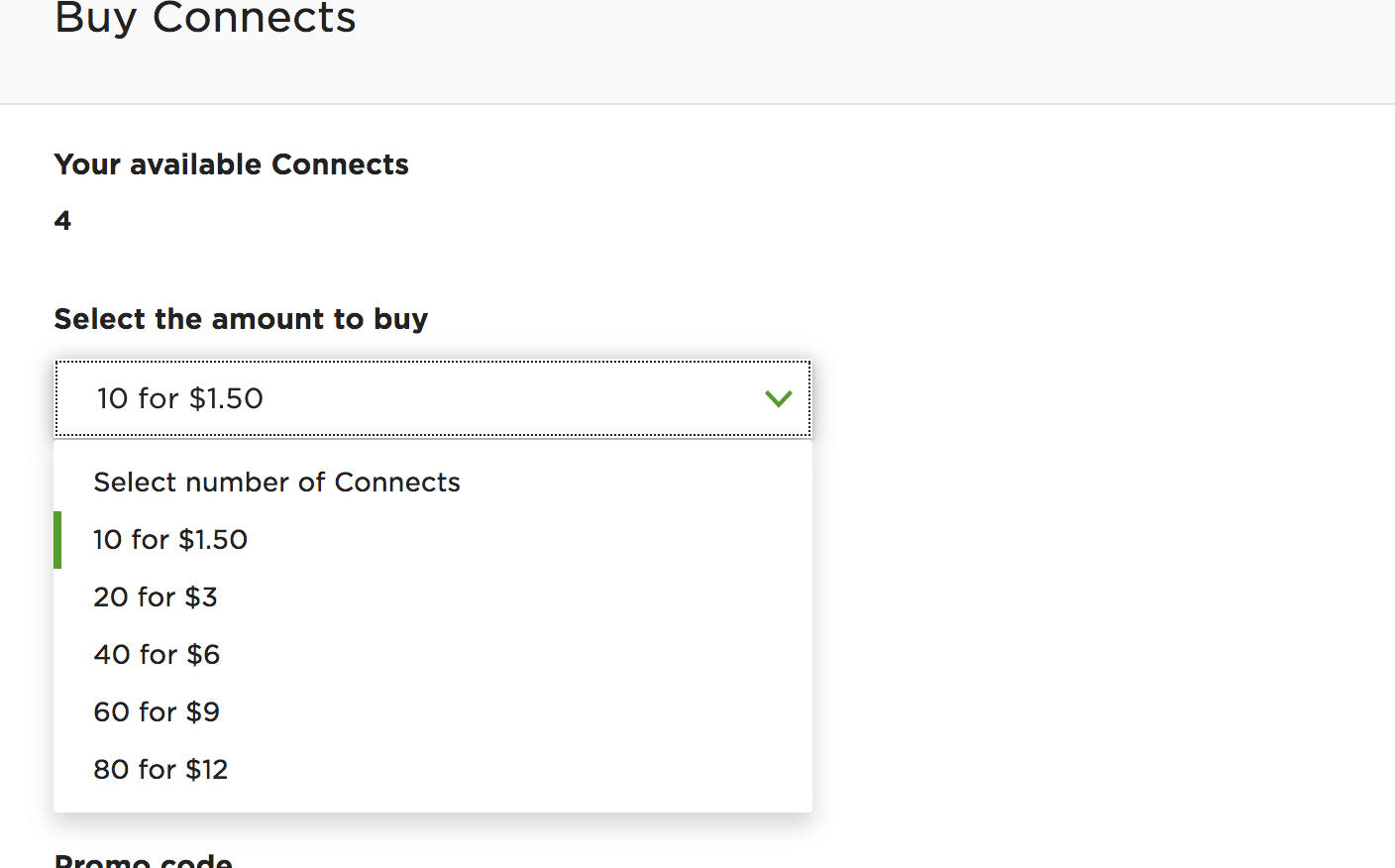The height and width of the screenshot is (868, 1395).
Task: Click the "Buy Connects" page title
Action: (205, 18)
